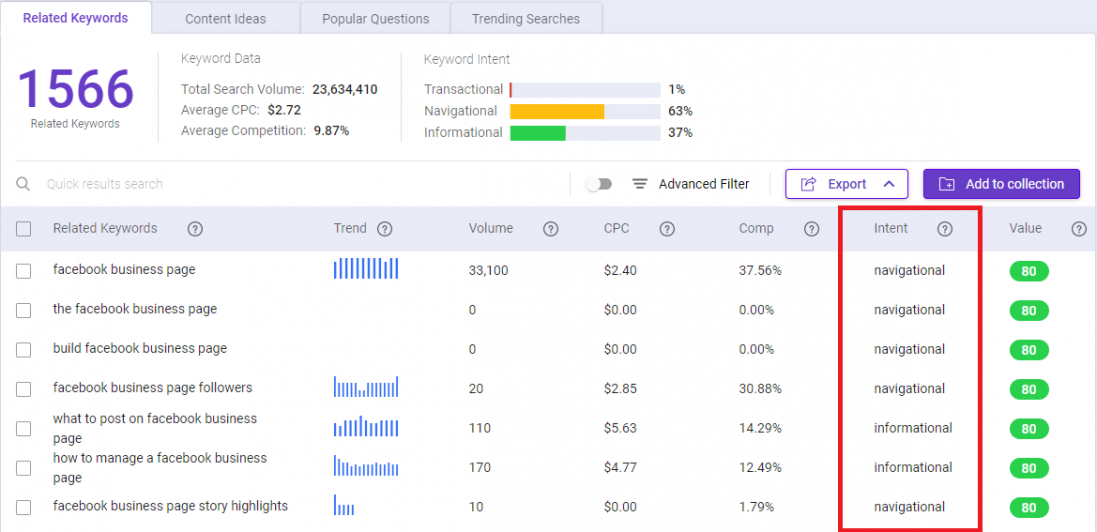Select checkbox for the facebook business page
Image resolution: width=1097 pixels, height=532 pixels.
point(23,310)
